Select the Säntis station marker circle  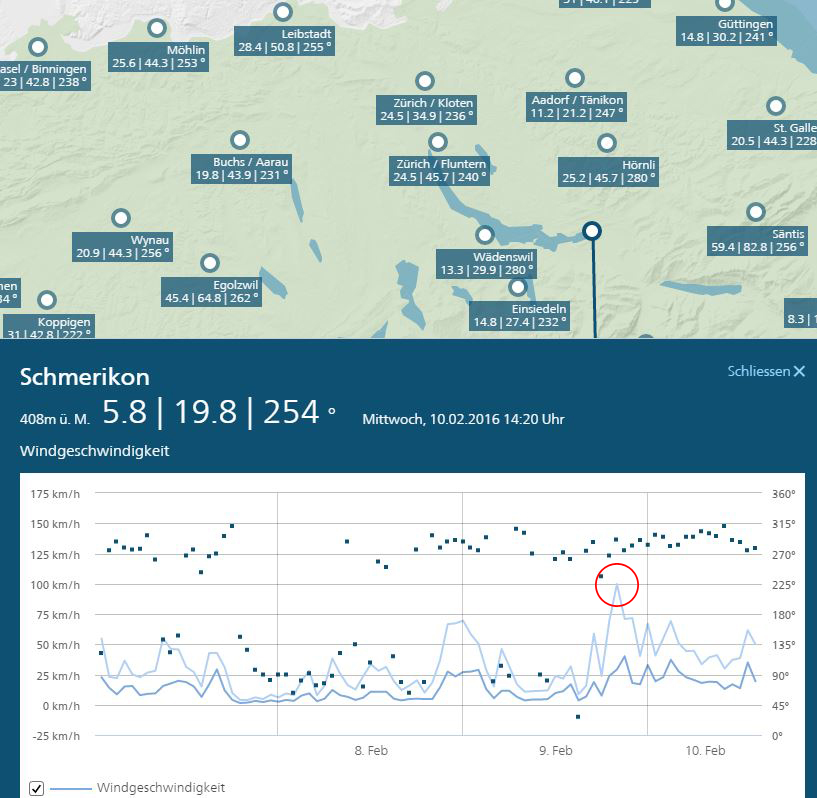756,212
